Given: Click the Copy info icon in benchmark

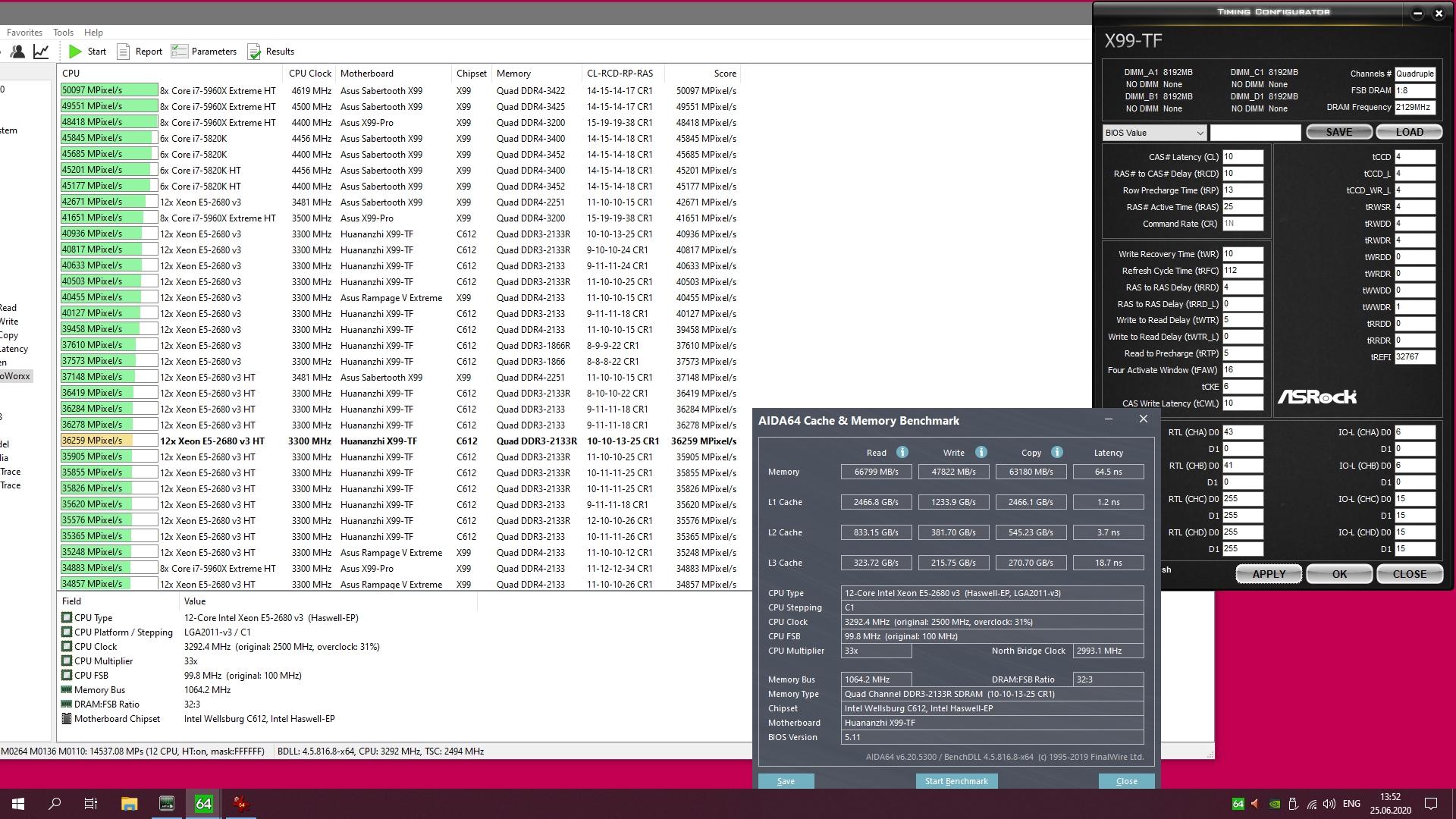Looking at the screenshot, I should point(1057,452).
